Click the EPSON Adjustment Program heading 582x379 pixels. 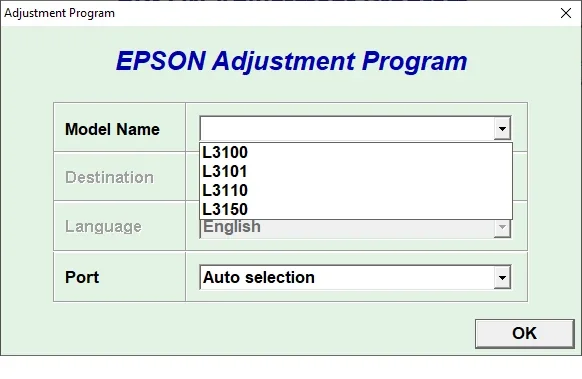(x=291, y=61)
